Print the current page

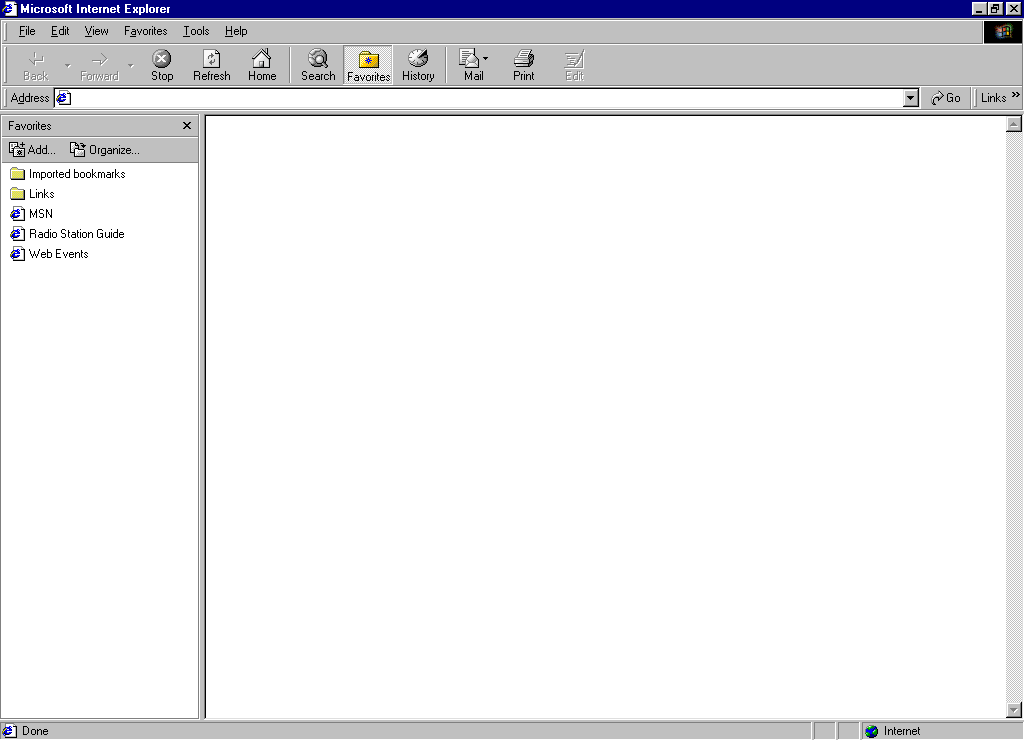(x=523, y=65)
